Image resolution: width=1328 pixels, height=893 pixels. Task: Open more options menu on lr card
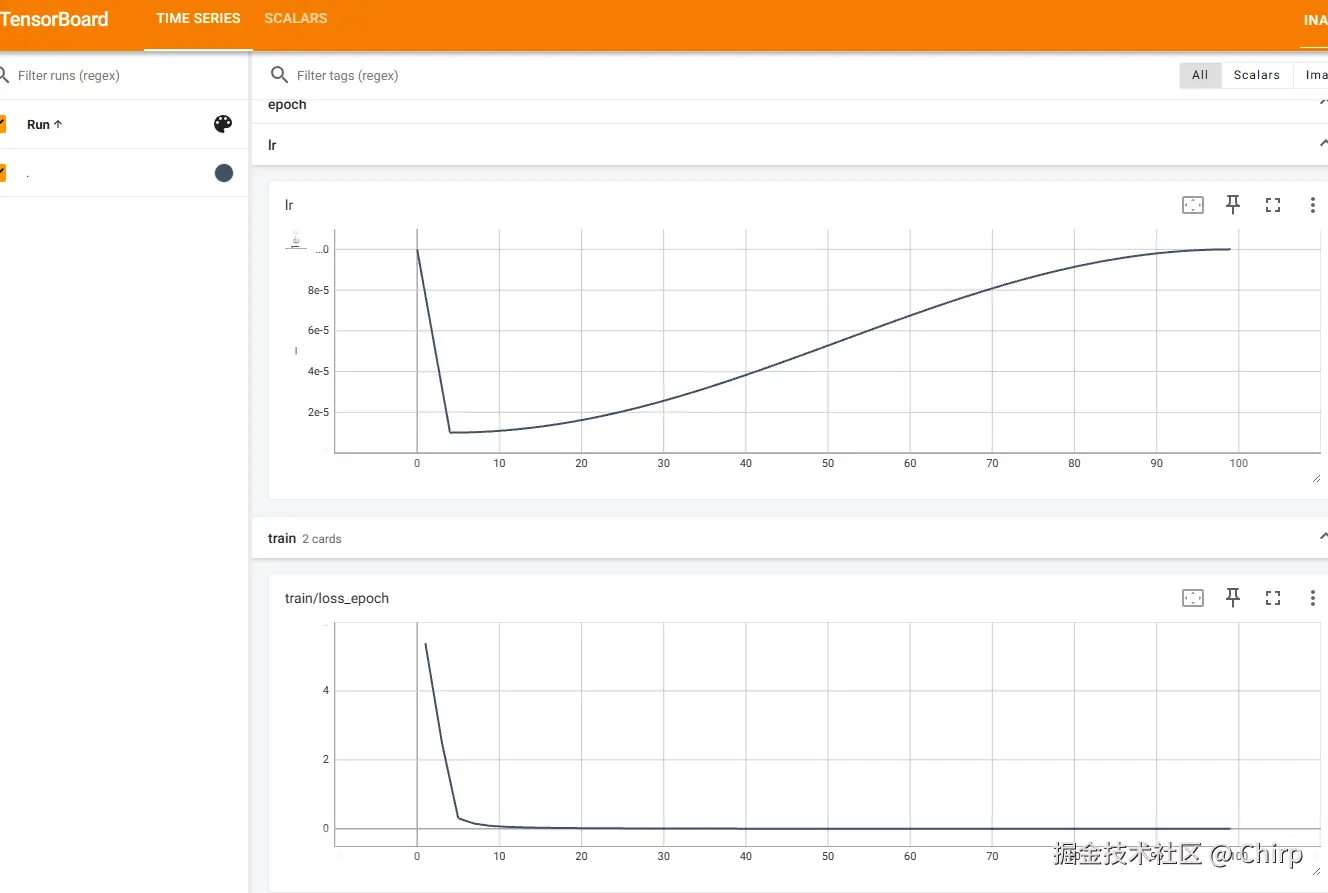(1312, 205)
